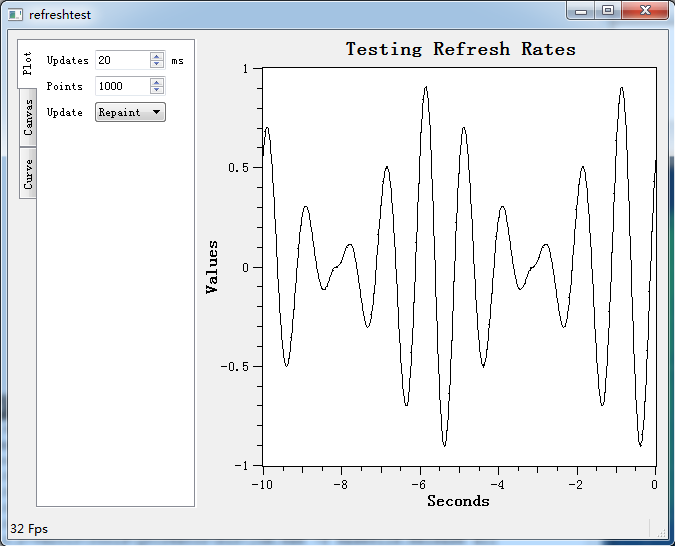Click the resize grip in status bar
This screenshot has height=546, width=675.
point(661,533)
